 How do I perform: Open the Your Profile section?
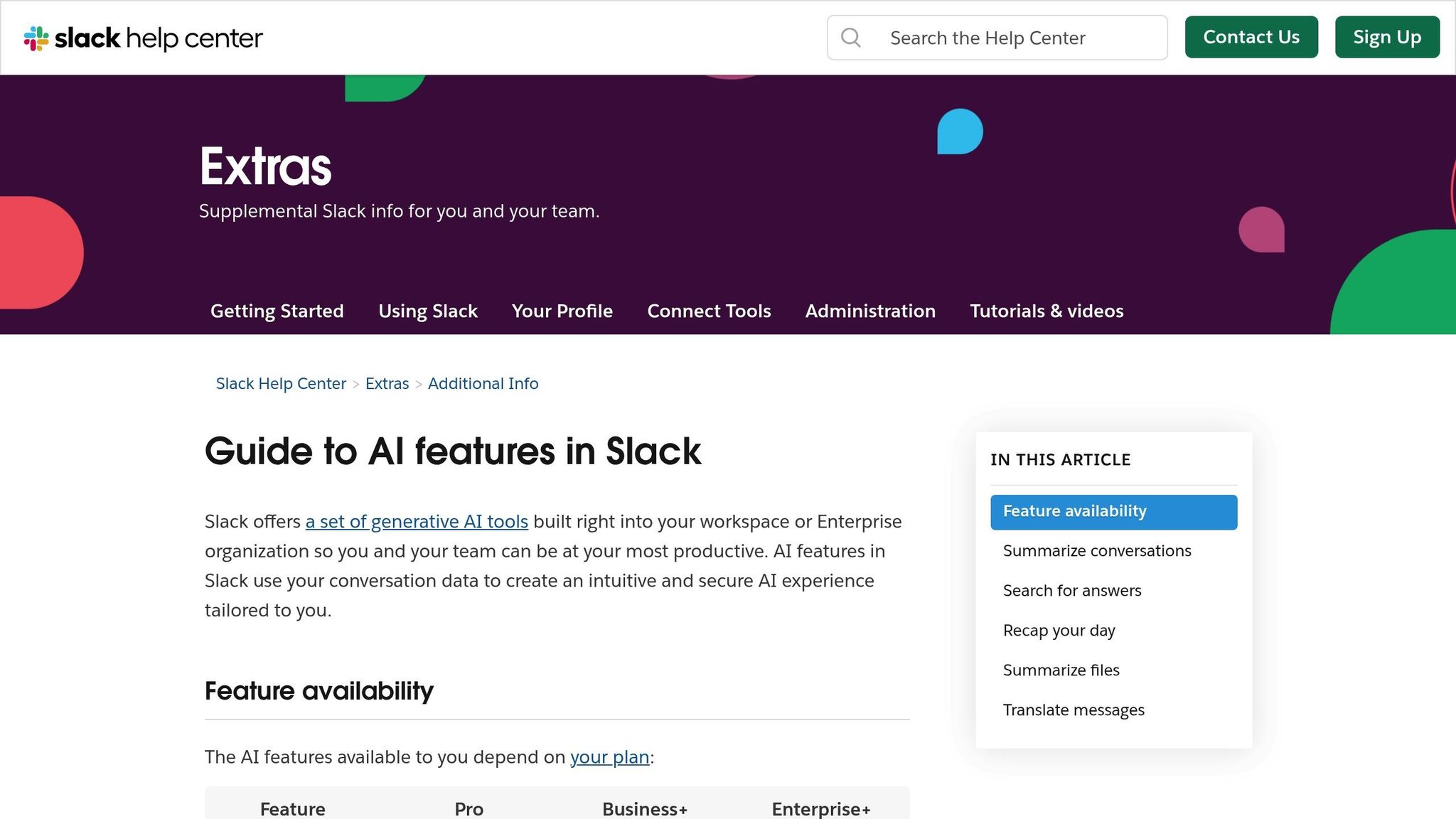pos(562,311)
